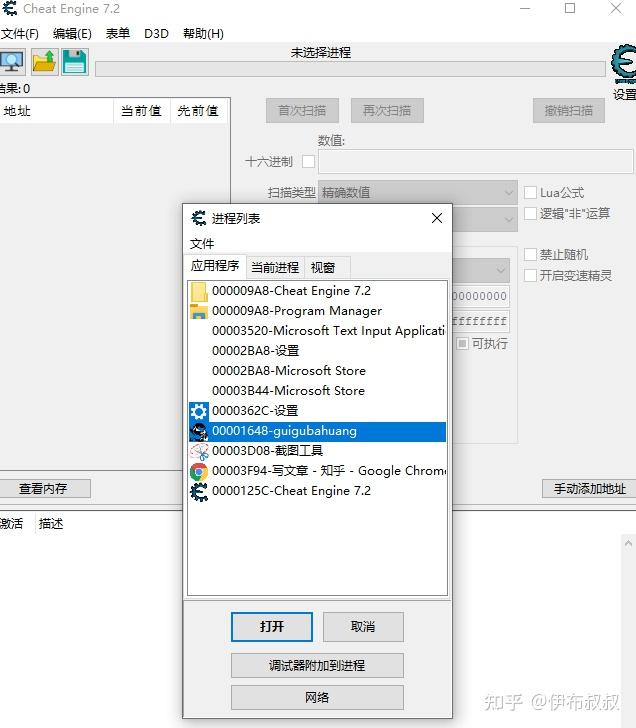Click the 查看内存 button
This screenshot has height=728, width=636.
point(43,488)
